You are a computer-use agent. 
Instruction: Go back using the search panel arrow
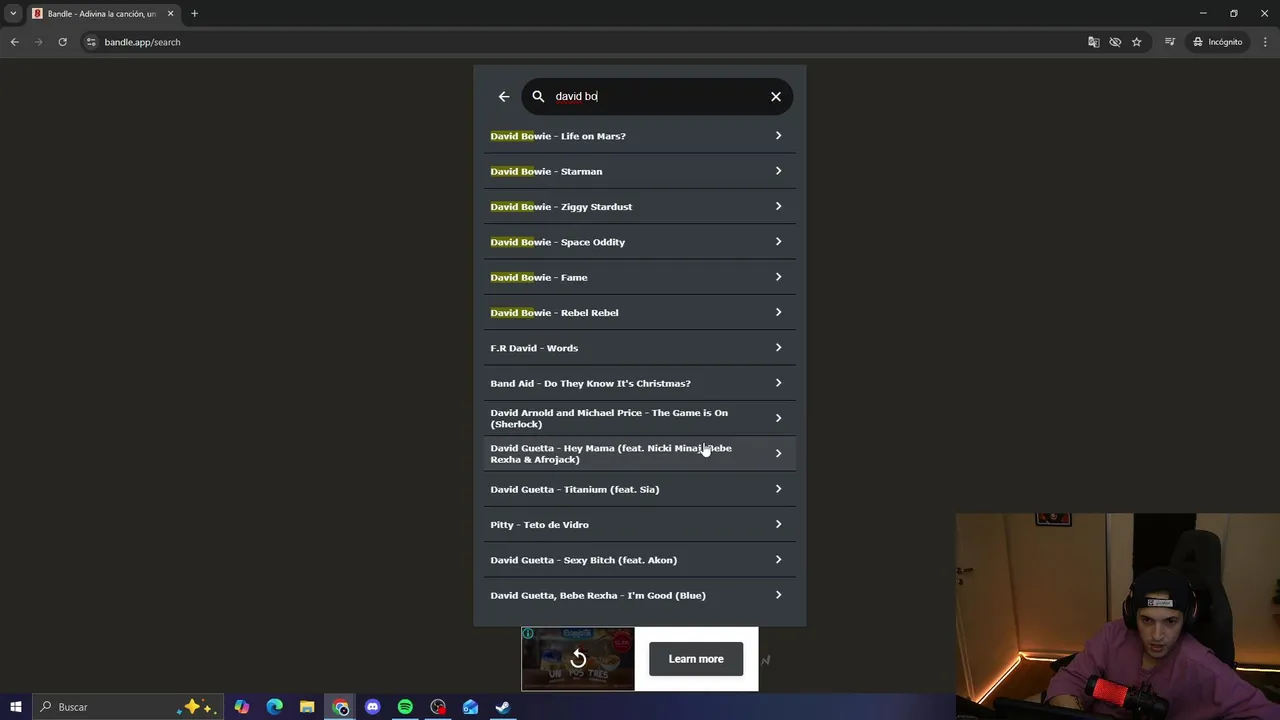504,97
